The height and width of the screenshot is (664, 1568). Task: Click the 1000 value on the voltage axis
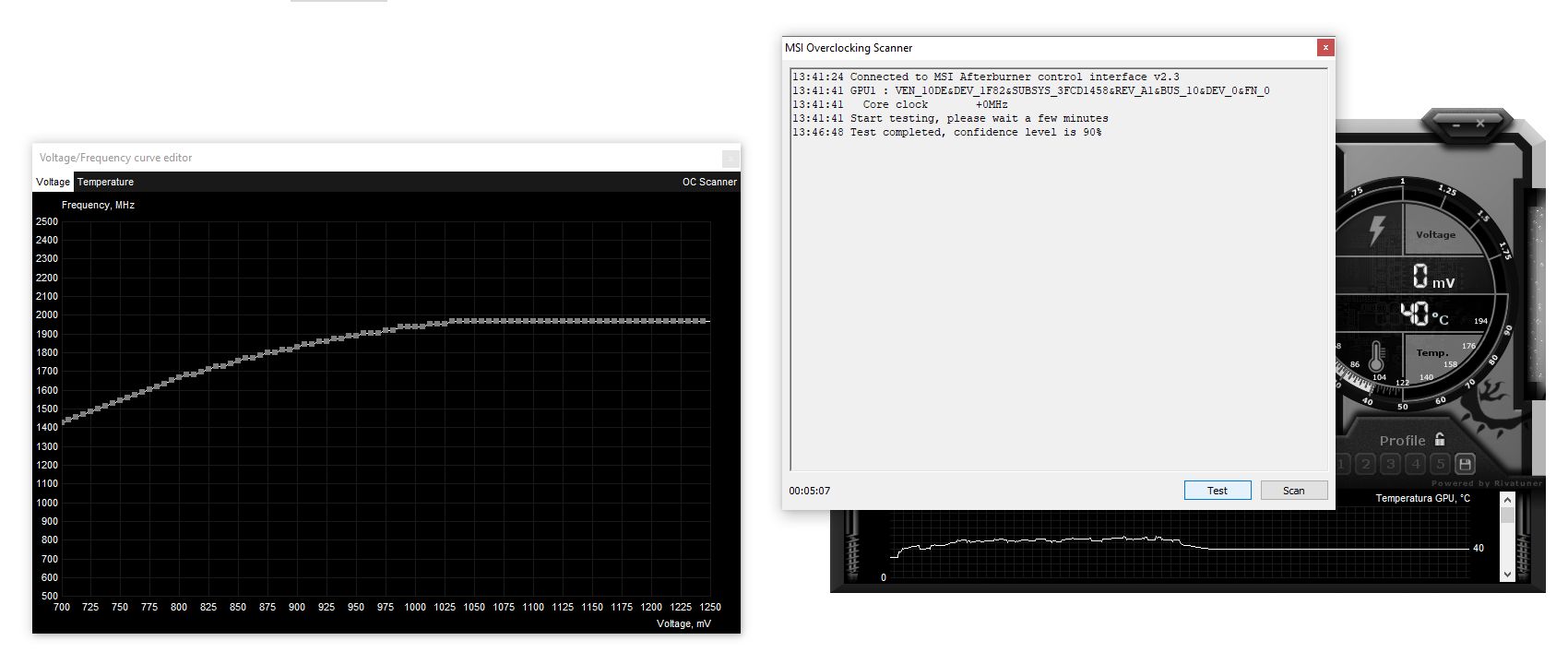click(x=415, y=607)
